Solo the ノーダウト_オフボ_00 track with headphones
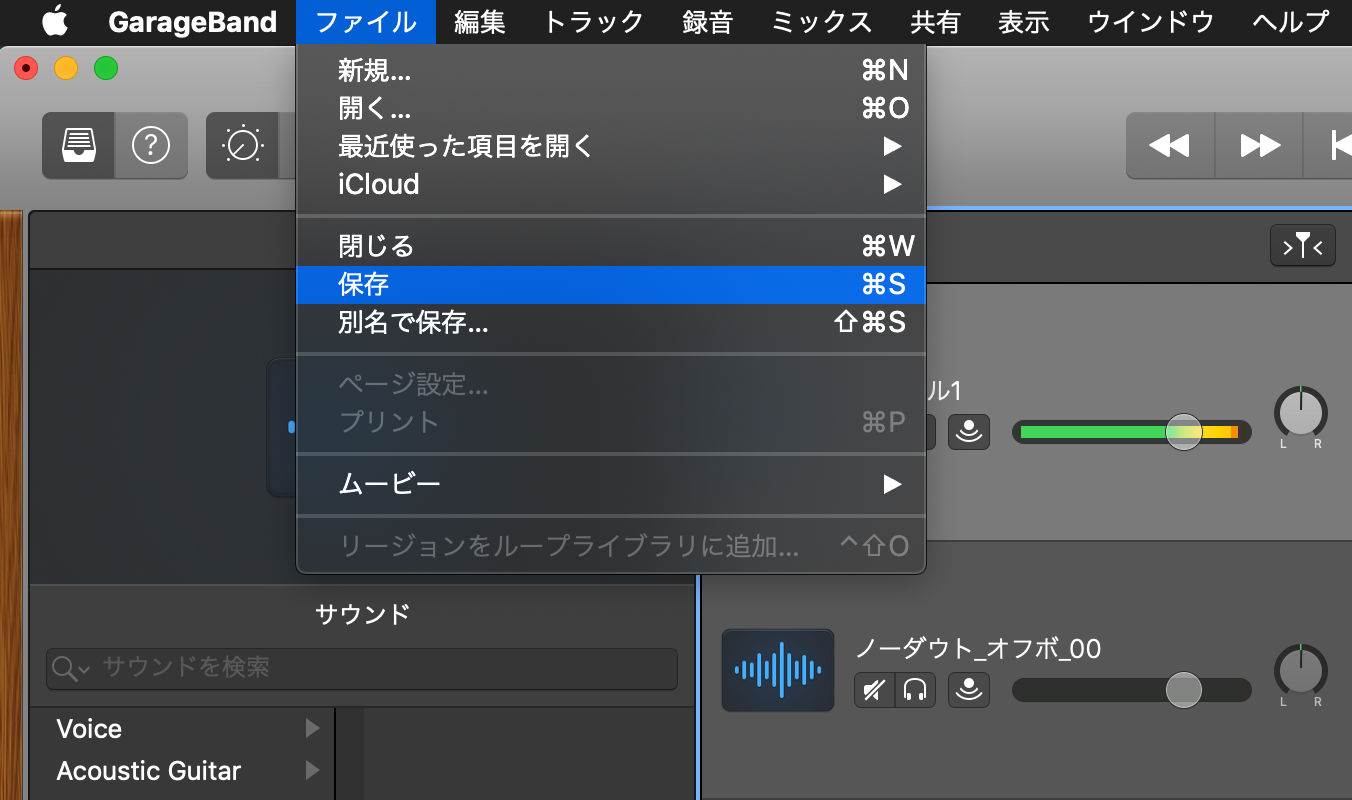 tap(915, 690)
